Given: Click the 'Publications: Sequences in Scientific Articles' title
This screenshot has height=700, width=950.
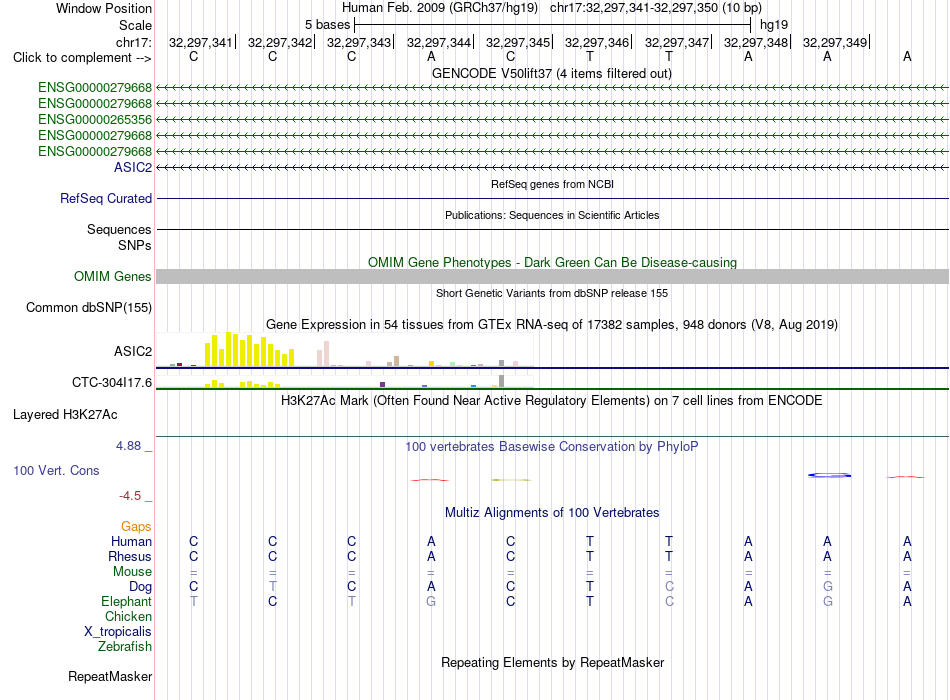Looking at the screenshot, I should pos(552,215).
